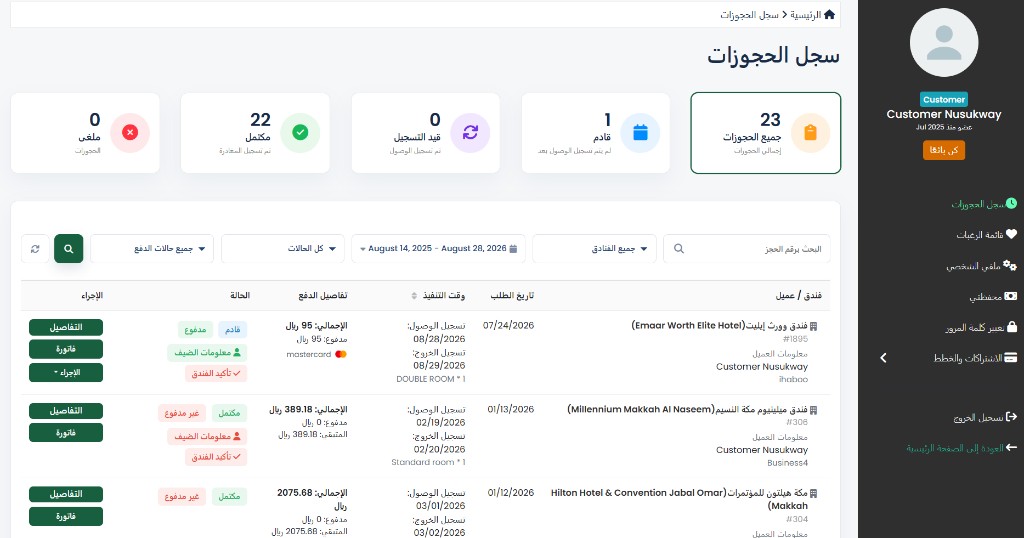
Task: Click the building icon beside Hilton Hotel & Convention
Action: click(x=813, y=494)
